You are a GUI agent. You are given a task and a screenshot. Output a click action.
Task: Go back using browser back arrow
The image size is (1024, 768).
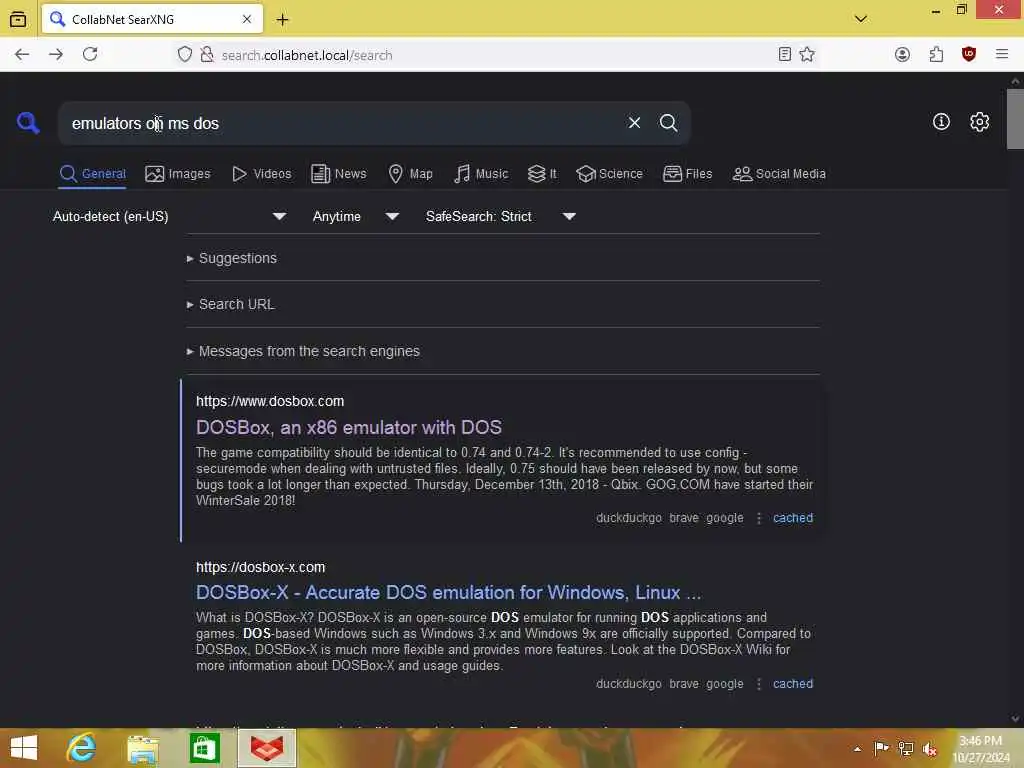[x=22, y=54]
